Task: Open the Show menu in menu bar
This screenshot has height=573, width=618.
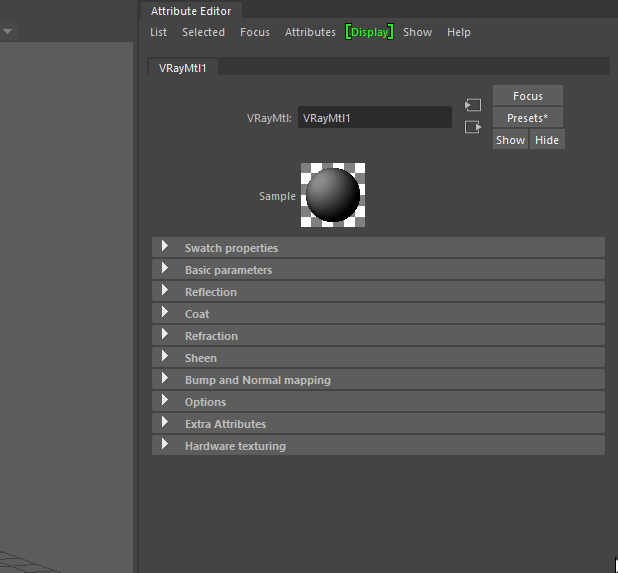Action: click(x=417, y=32)
